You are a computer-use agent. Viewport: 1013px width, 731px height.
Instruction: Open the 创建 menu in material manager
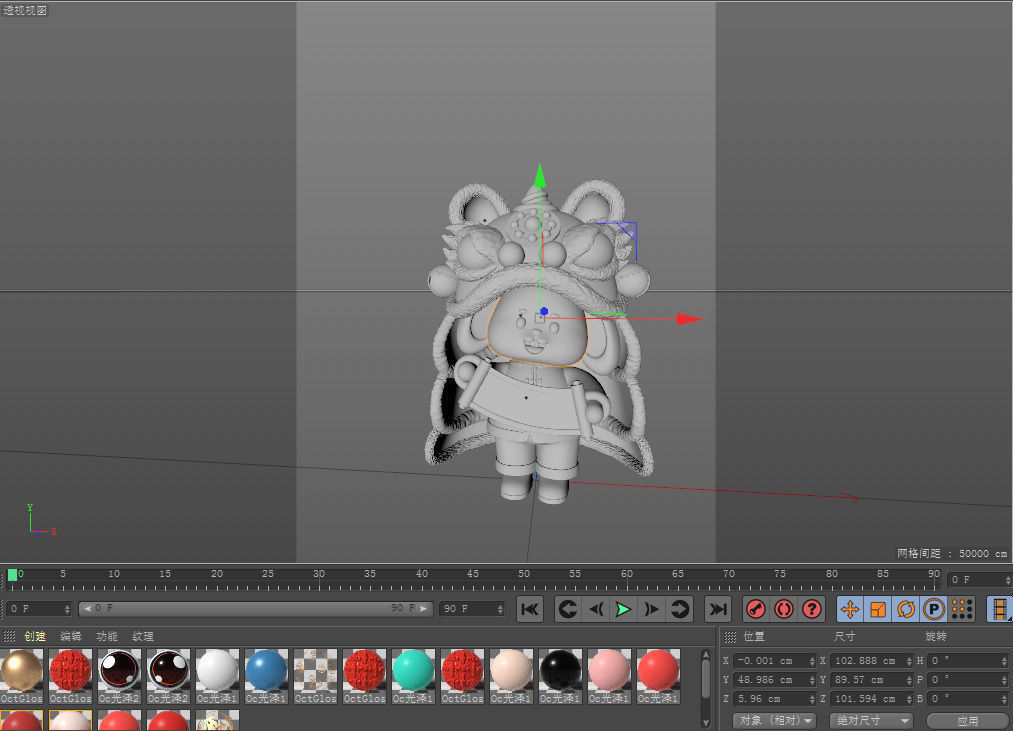click(35, 636)
